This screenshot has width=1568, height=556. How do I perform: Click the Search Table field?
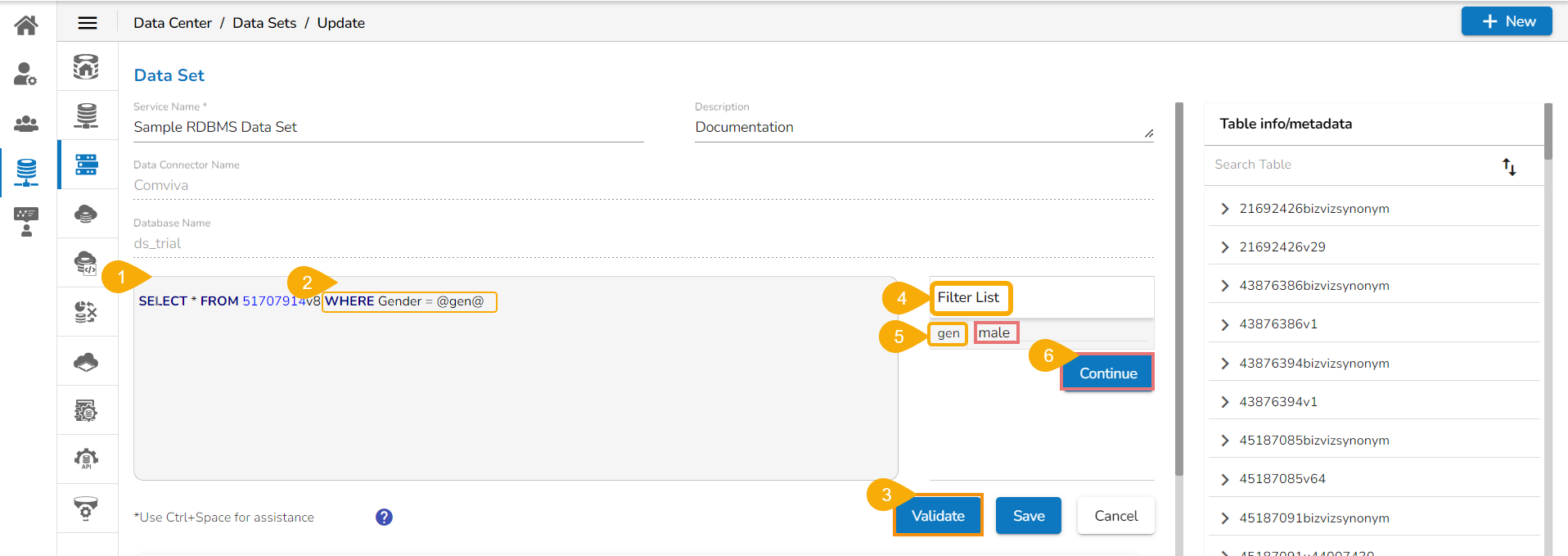pos(1350,165)
